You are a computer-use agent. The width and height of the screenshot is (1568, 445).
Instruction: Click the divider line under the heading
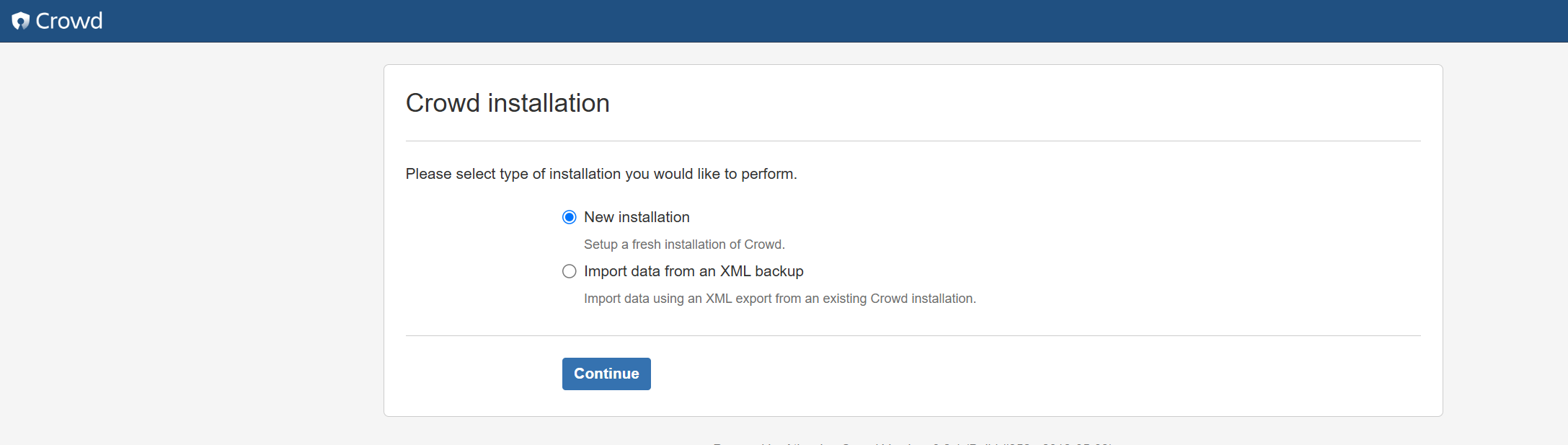913,141
